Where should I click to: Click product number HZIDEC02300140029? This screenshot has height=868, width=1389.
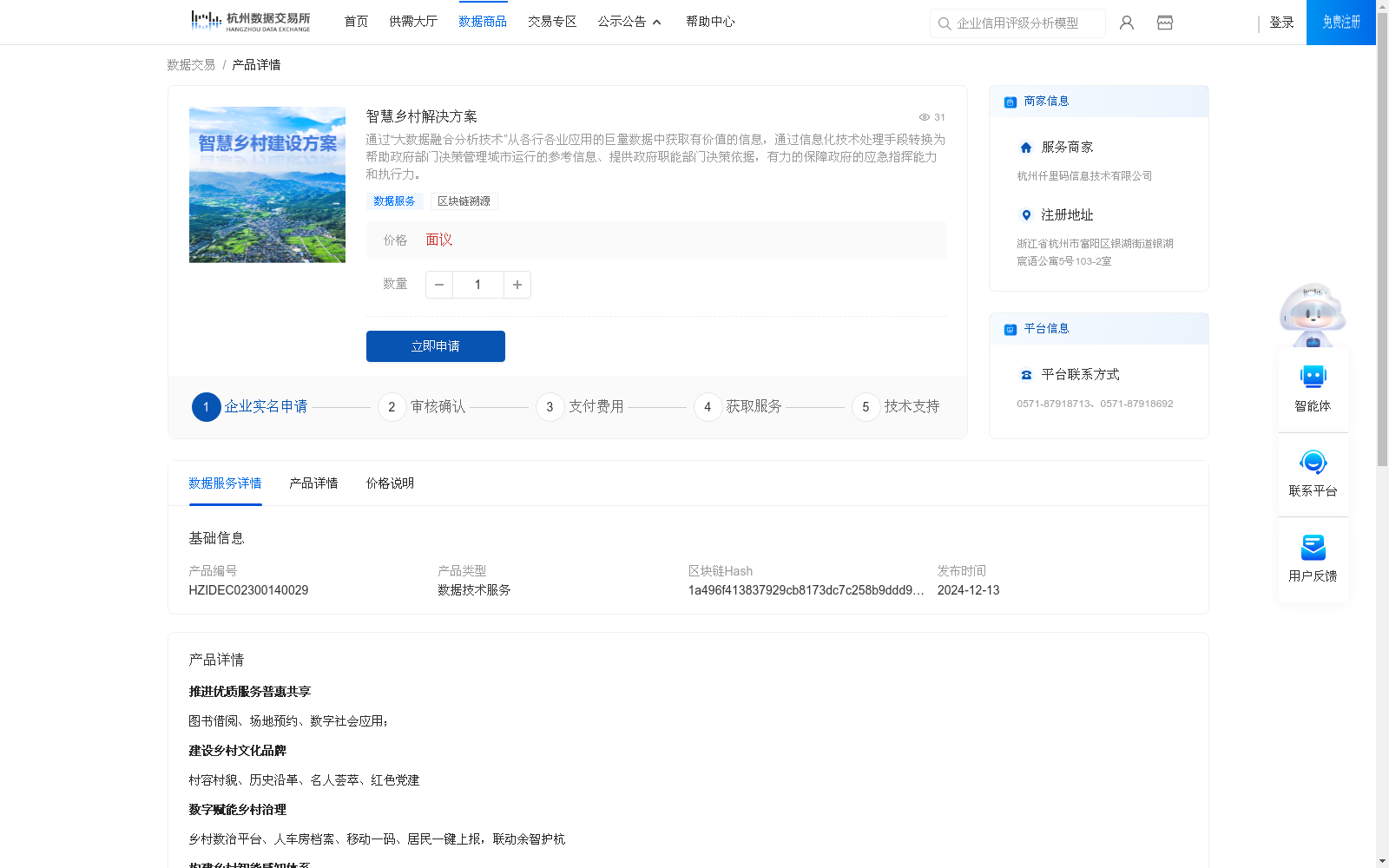pyautogui.click(x=248, y=590)
